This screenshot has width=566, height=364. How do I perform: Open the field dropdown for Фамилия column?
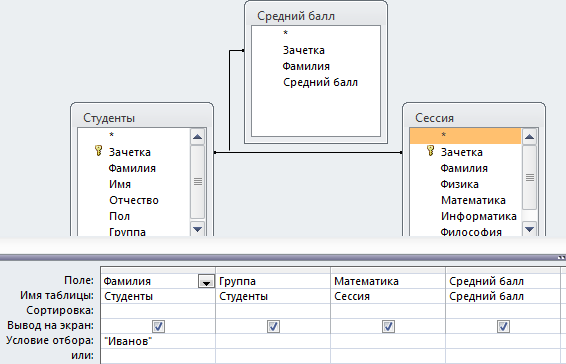(x=206, y=281)
